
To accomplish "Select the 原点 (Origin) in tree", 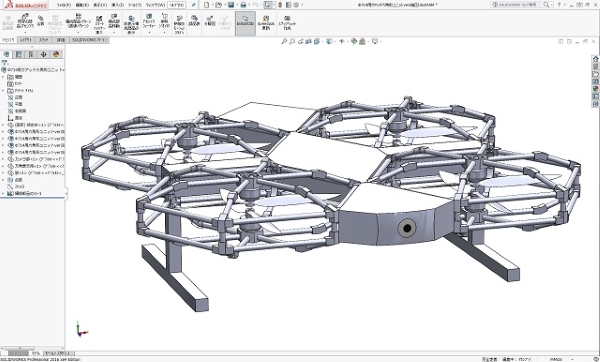I will (18, 118).
